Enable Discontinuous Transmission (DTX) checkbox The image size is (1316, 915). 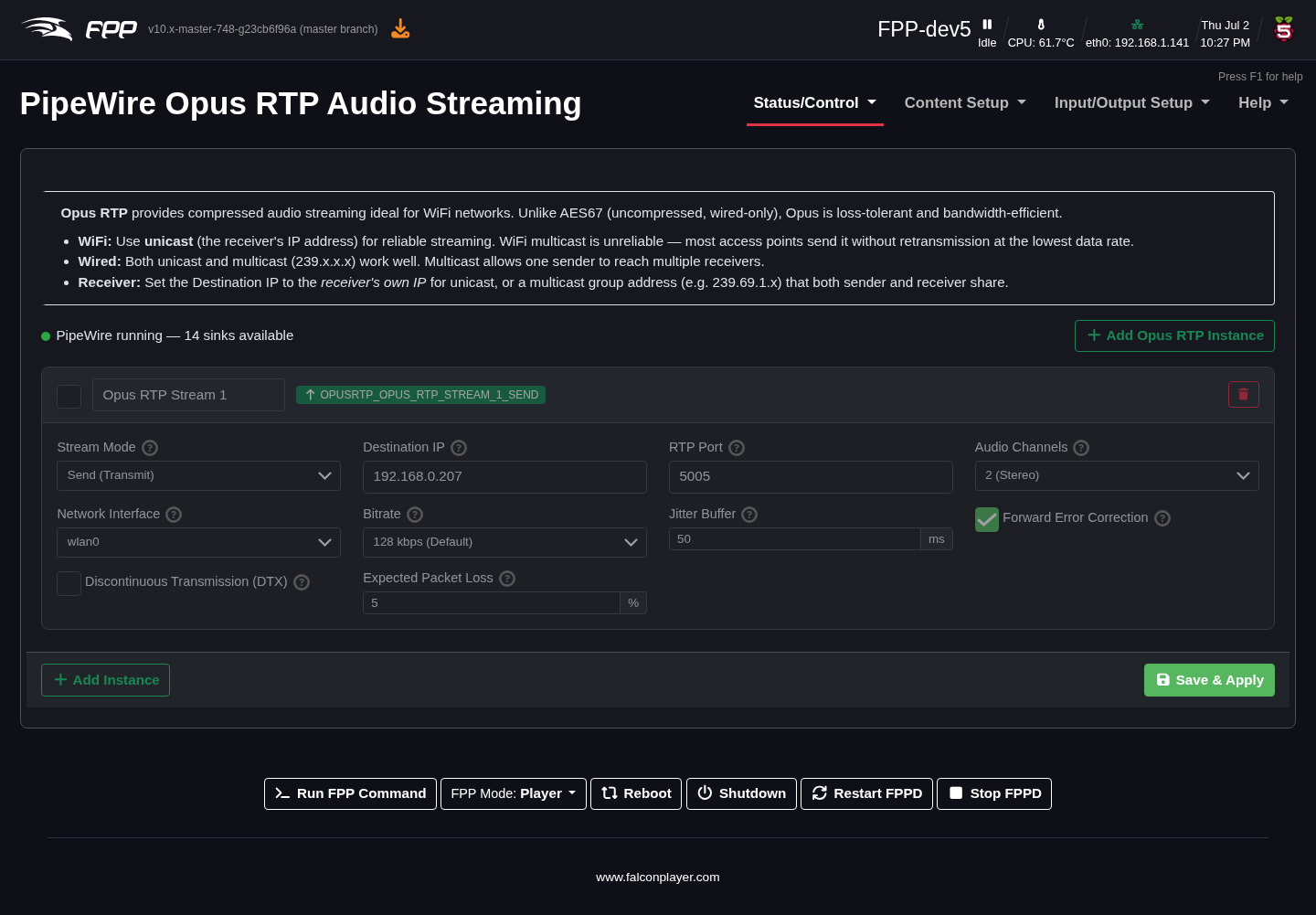[x=69, y=583]
